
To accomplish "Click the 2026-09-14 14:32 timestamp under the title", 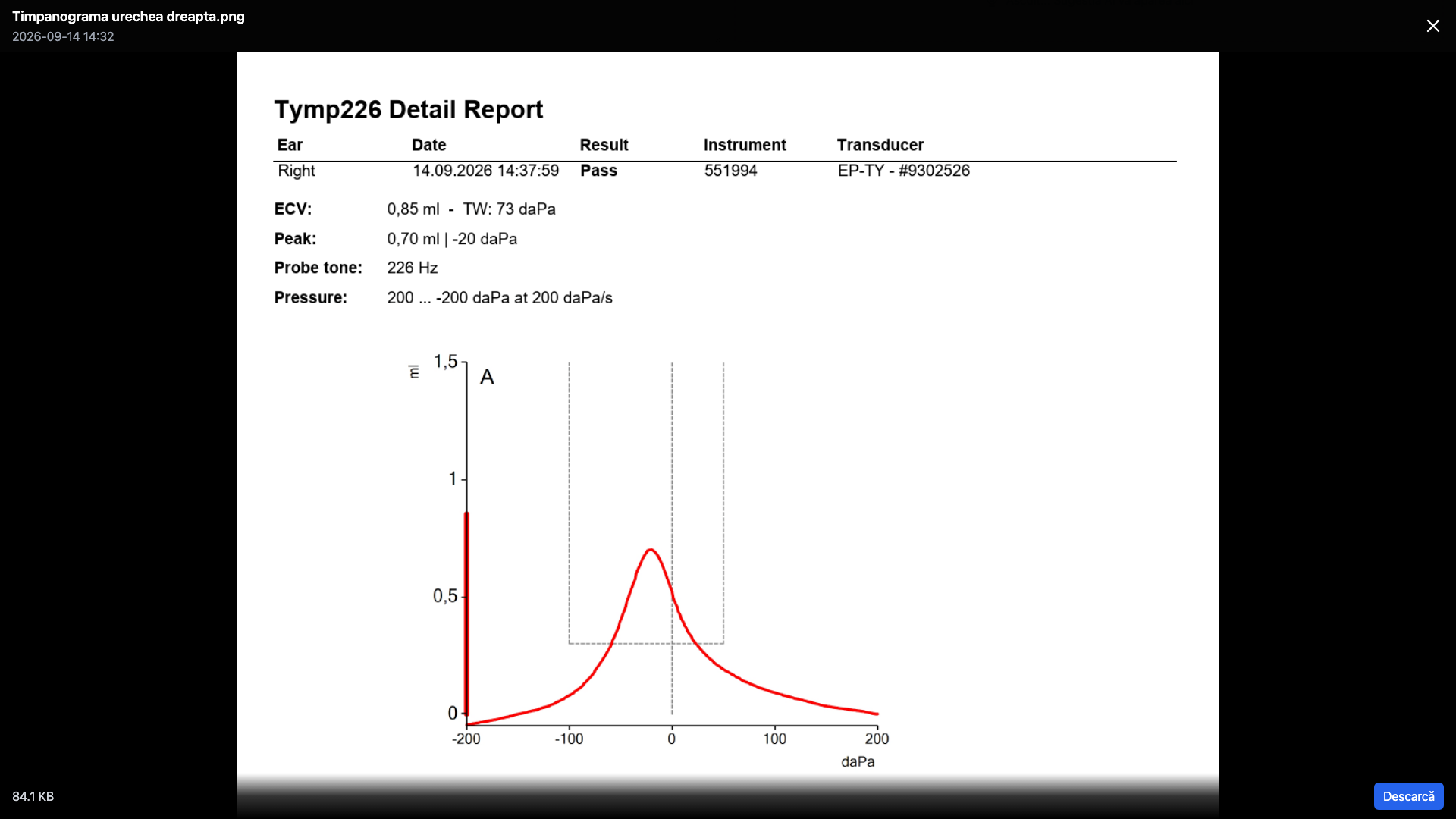I will 63,36.
